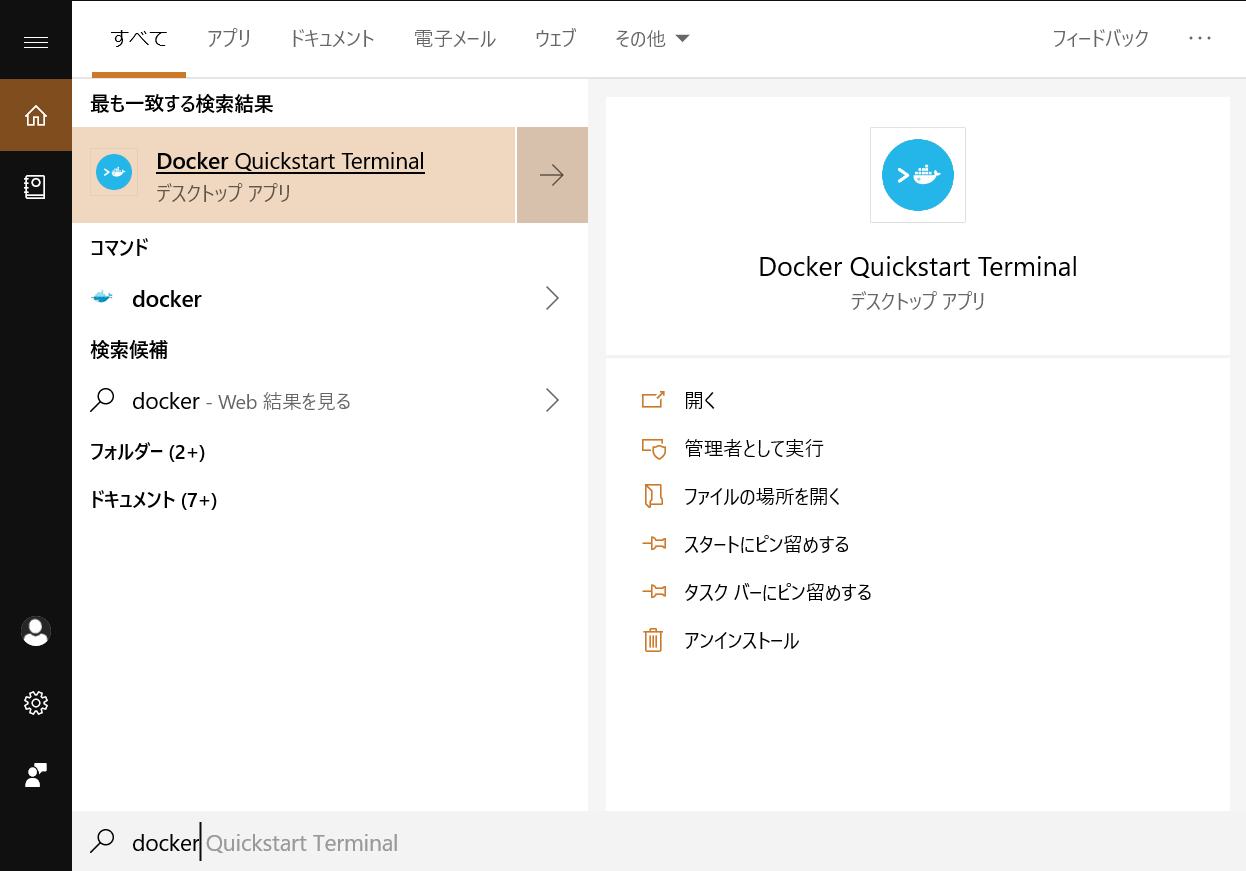Switch to the 電子メール tab
1246x871 pixels.
(455, 39)
